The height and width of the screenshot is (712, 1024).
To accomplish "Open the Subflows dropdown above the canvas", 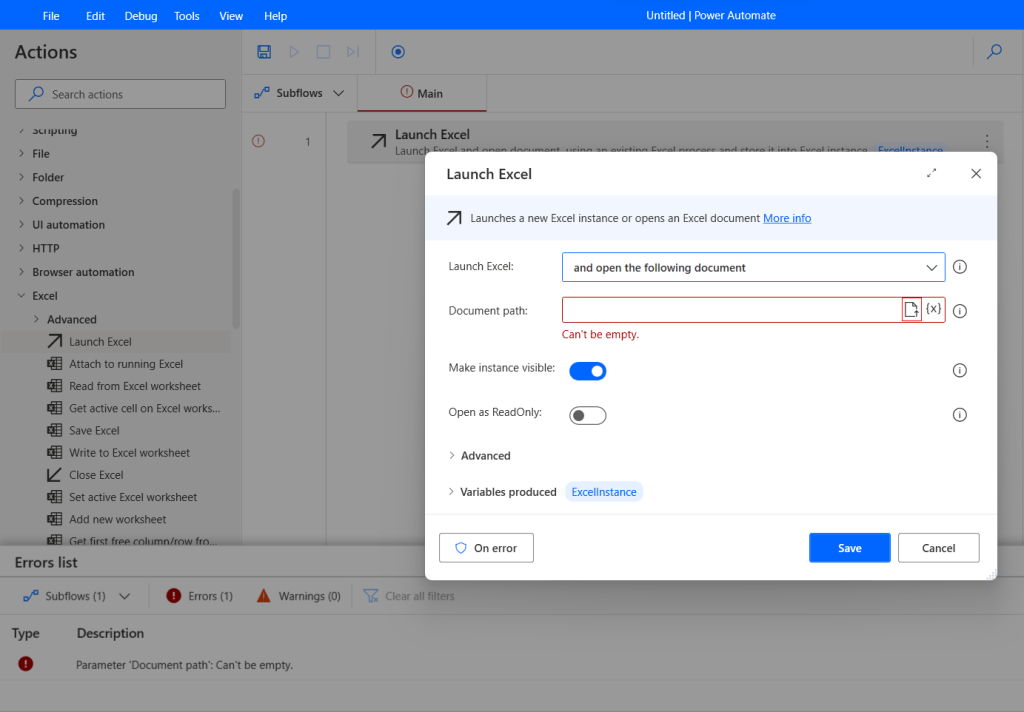I will point(299,93).
